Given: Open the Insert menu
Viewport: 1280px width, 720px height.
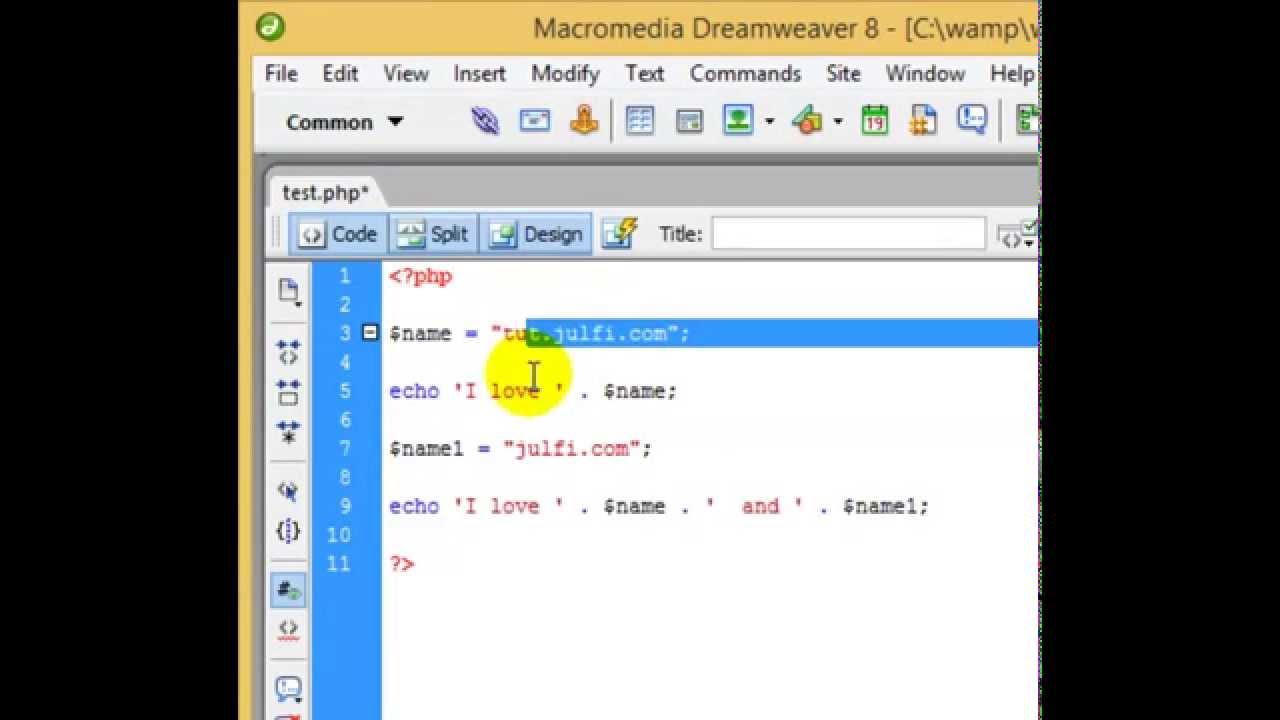Looking at the screenshot, I should [480, 74].
